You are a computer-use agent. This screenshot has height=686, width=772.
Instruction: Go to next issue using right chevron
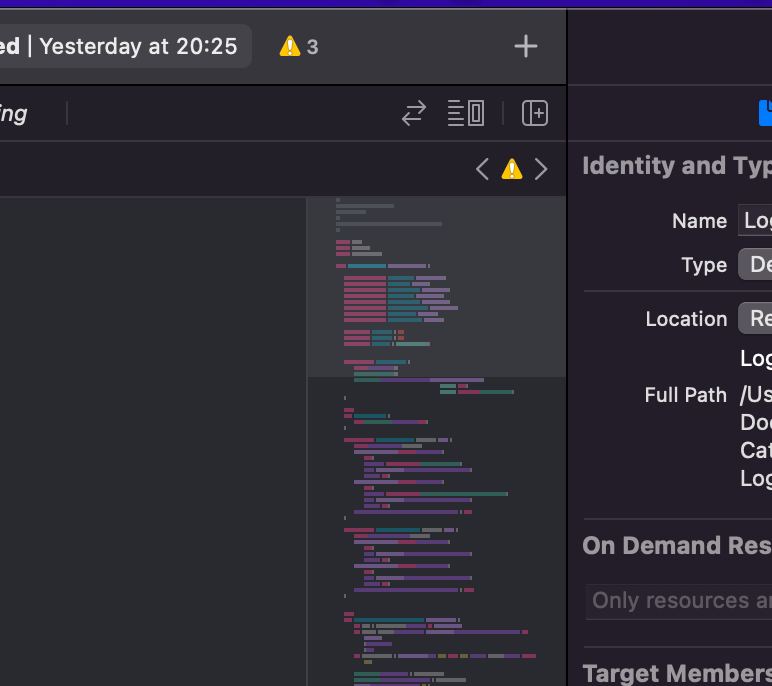click(x=541, y=169)
